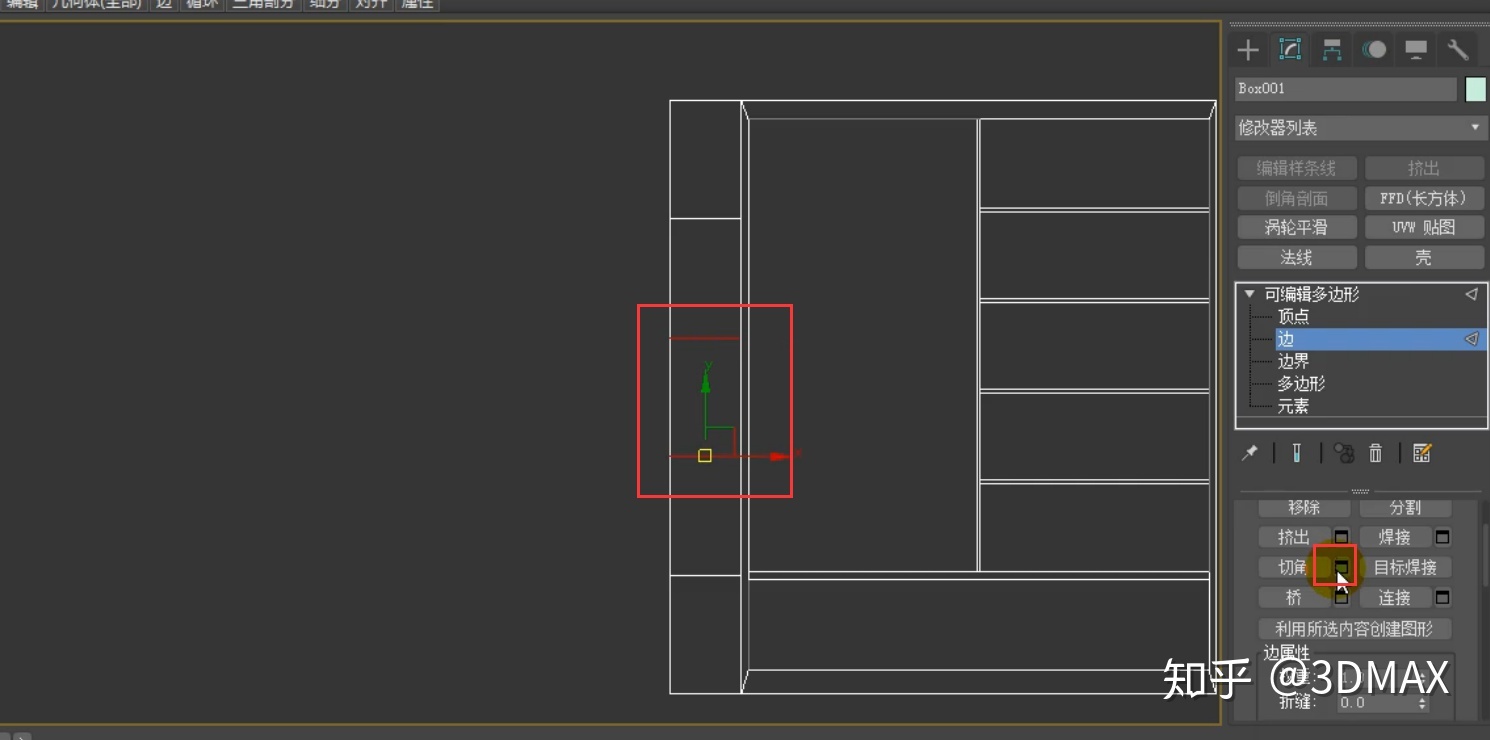Open the 切角 settings box icon
1490x740 pixels.
click(1342, 567)
